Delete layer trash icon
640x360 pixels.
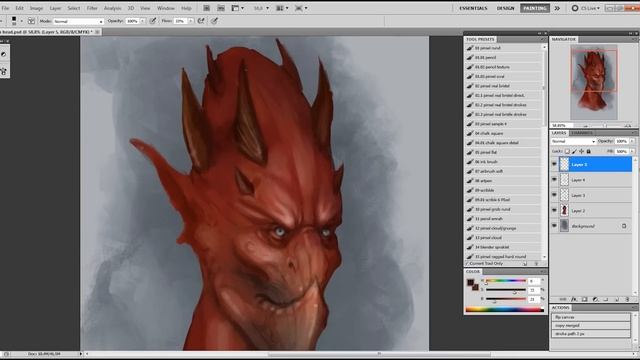[627, 300]
